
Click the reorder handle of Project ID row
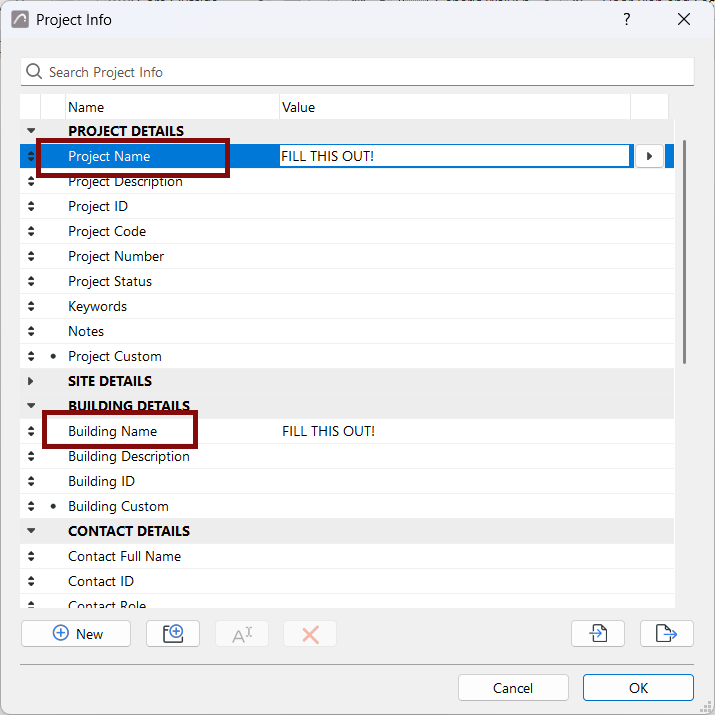pyautogui.click(x=31, y=206)
